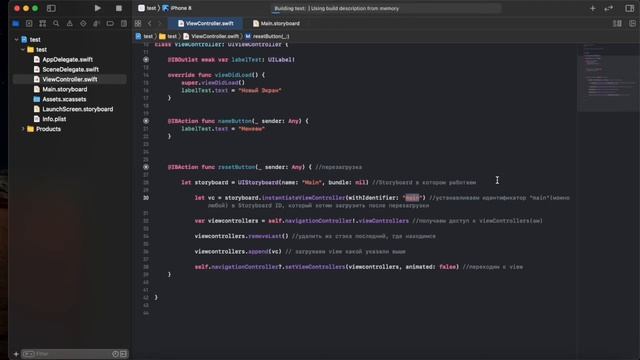The height and width of the screenshot is (360, 640).
Task: Select the test scheme in toolbar
Action: pyautogui.click(x=147, y=8)
